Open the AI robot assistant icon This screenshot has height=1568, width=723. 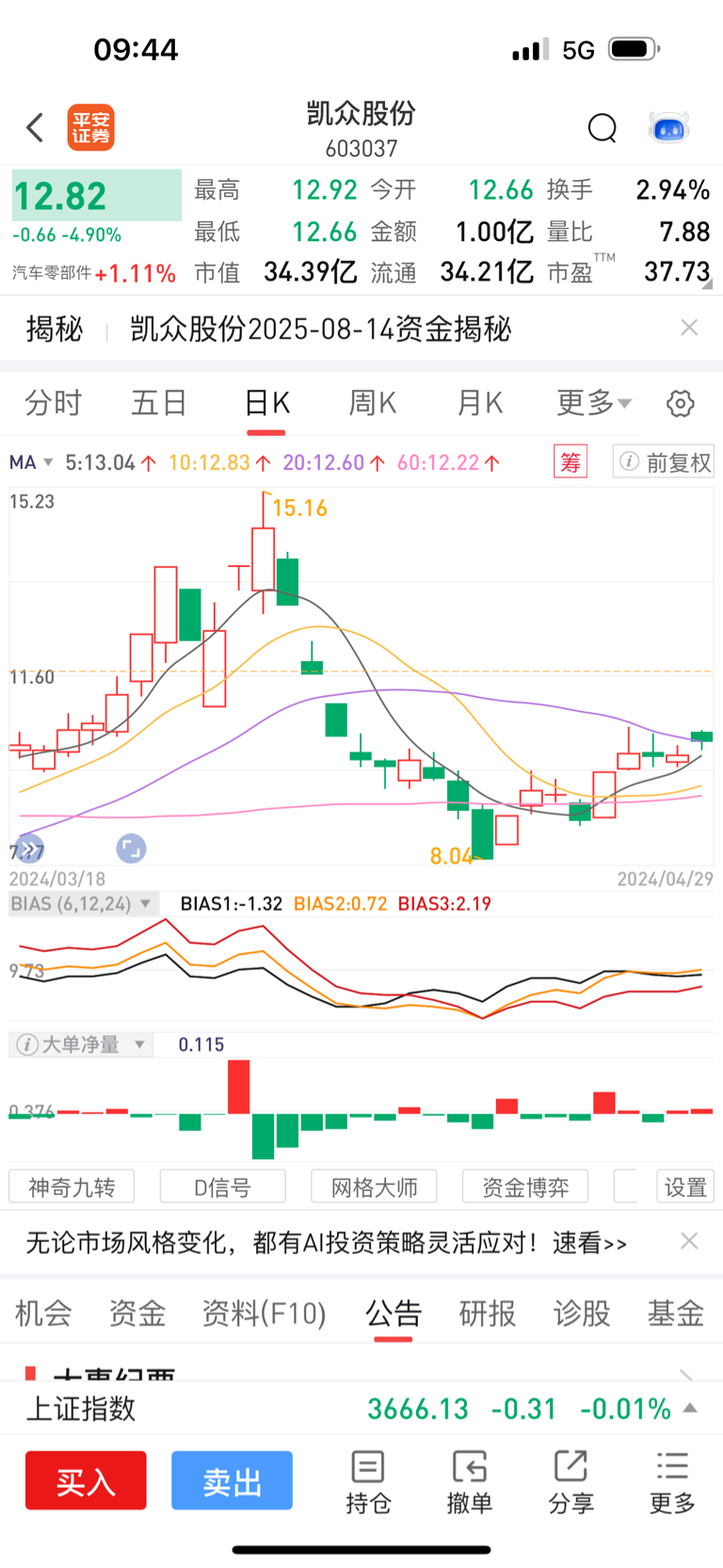669,128
